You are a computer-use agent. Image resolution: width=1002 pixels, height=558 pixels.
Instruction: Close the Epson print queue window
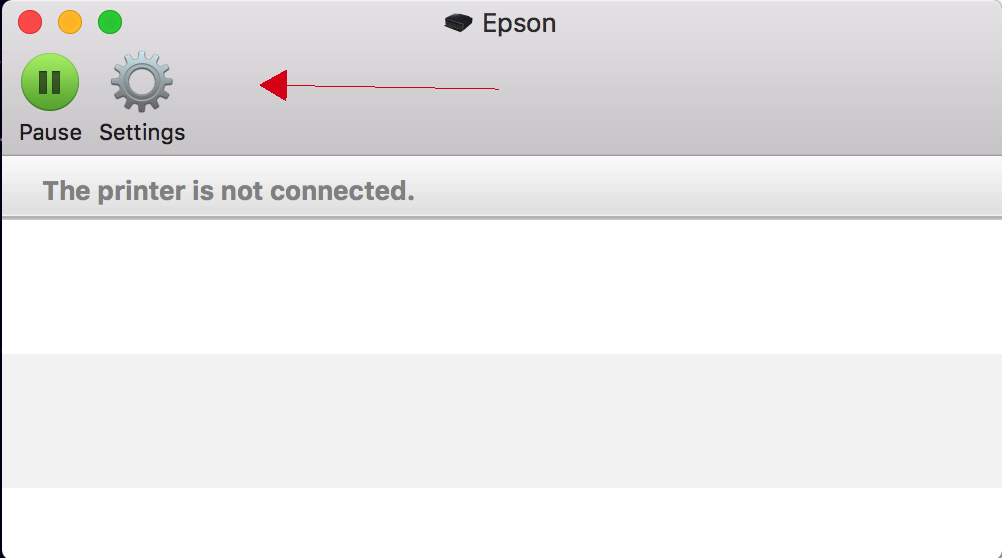(x=30, y=22)
